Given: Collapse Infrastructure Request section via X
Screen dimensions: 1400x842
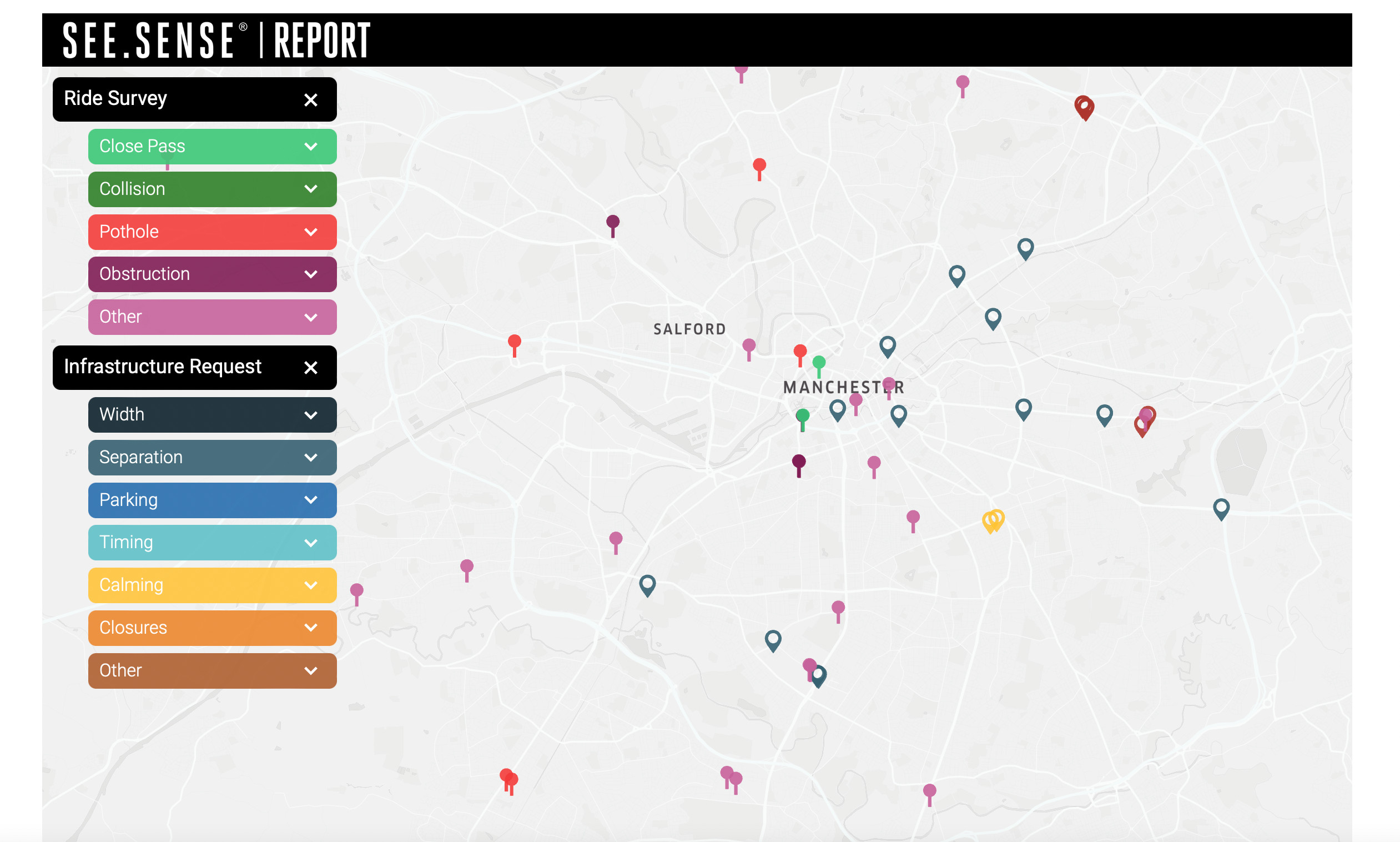Looking at the screenshot, I should pyautogui.click(x=311, y=368).
